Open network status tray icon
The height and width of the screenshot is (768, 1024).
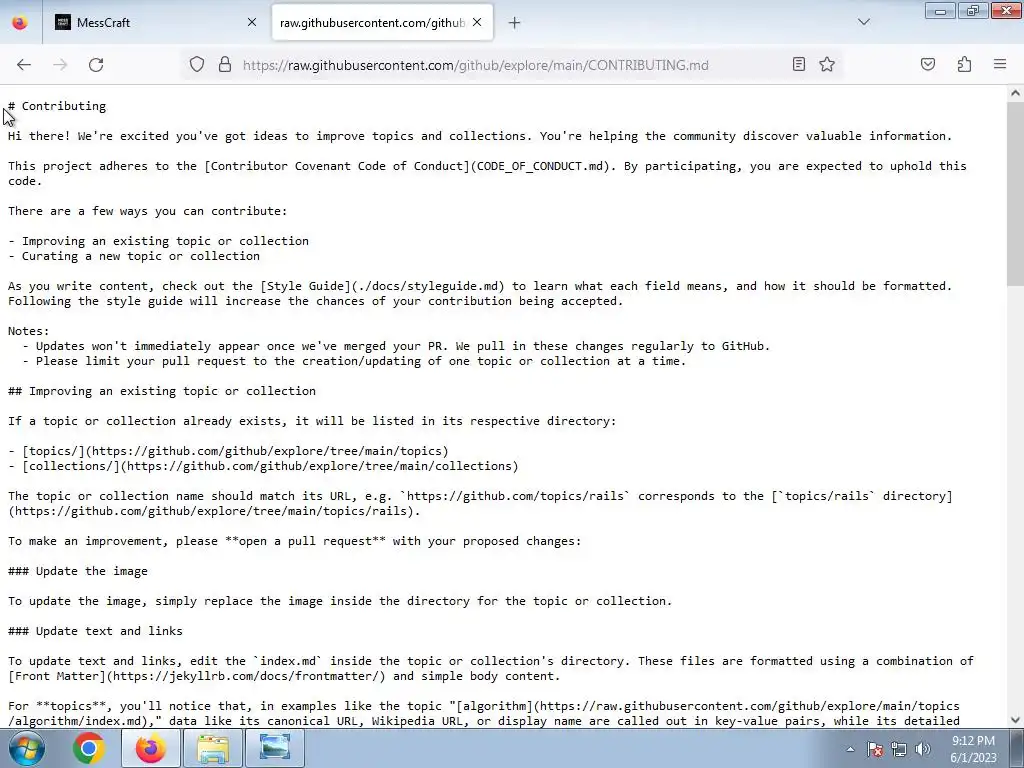click(899, 749)
